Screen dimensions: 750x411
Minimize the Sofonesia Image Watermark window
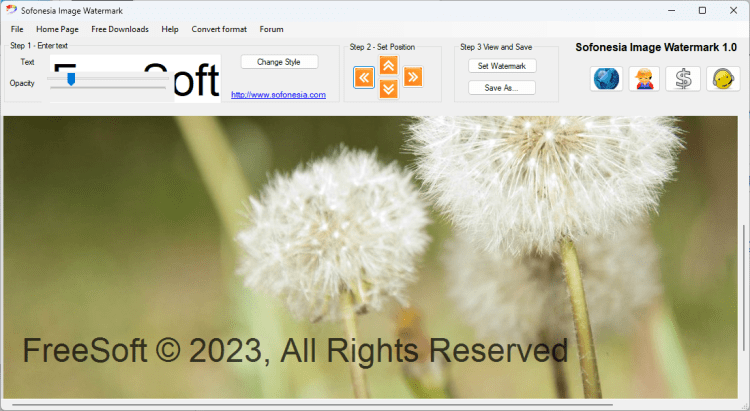[672, 10]
